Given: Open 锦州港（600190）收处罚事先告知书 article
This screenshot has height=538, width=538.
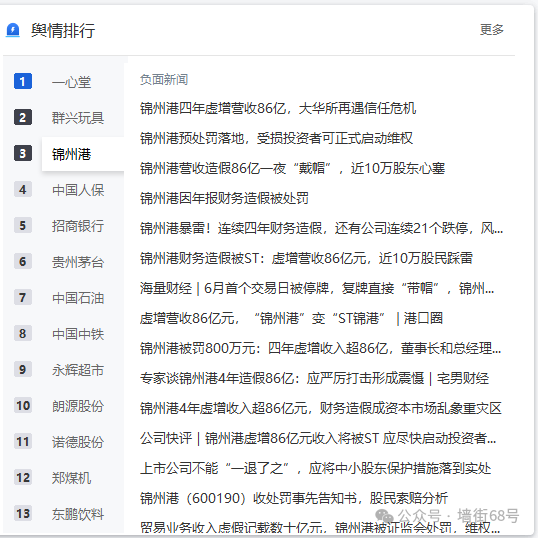Looking at the screenshot, I should pyautogui.click(x=294, y=498).
